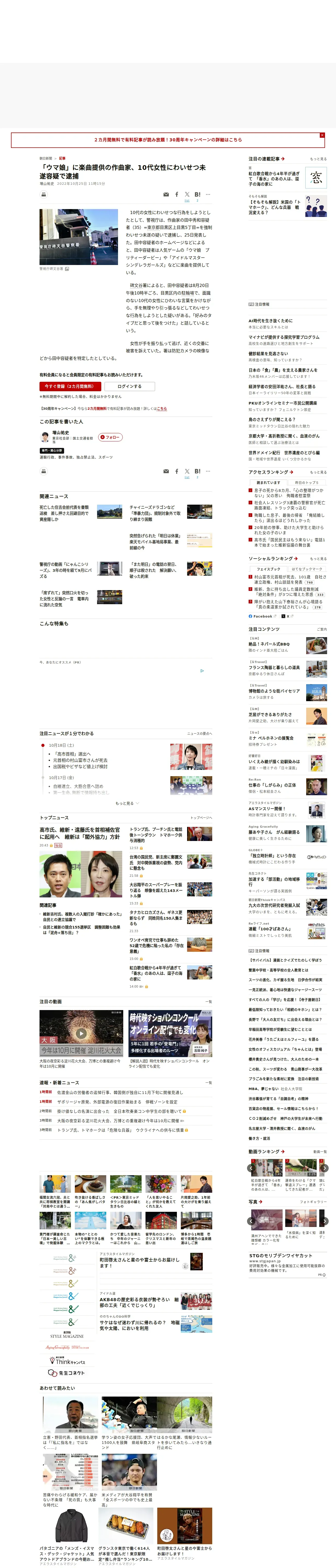Click the print icon above the article
This screenshot has height=1568, width=336.
[x=44, y=195]
